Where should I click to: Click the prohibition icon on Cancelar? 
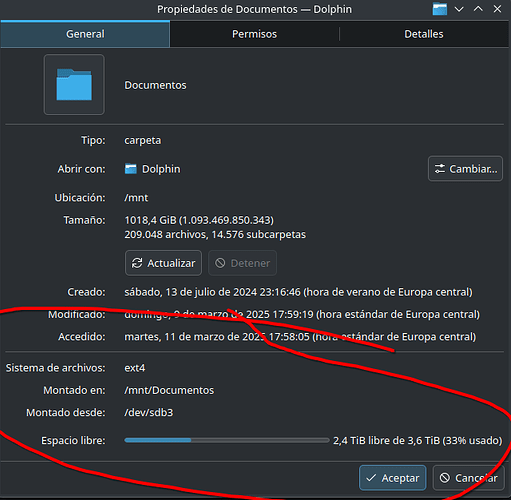pos(445,478)
